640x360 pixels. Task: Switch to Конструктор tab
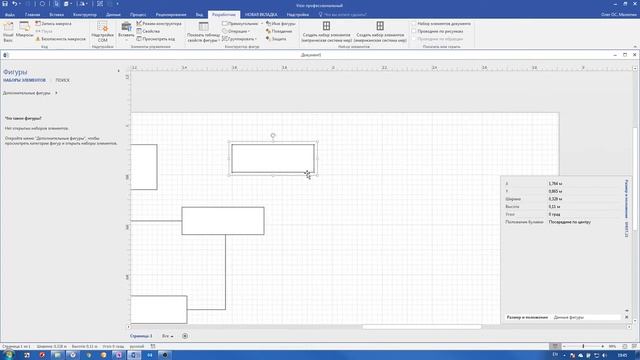click(85, 14)
